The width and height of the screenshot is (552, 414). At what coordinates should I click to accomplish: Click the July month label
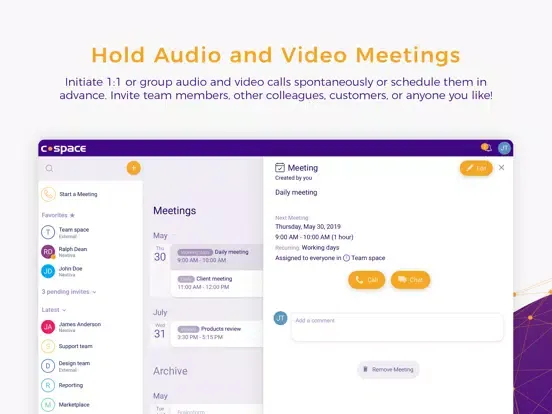coord(160,313)
